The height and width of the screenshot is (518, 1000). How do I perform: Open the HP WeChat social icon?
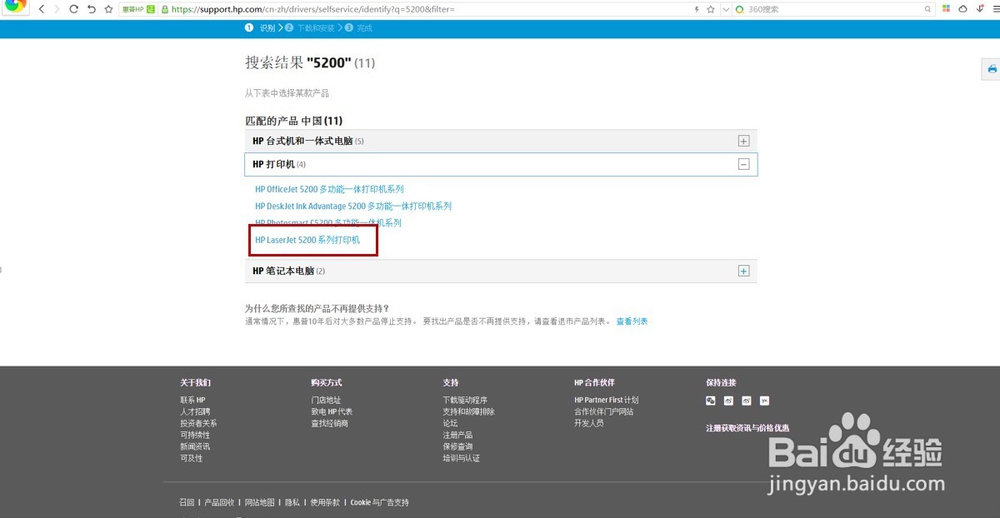[710, 401]
